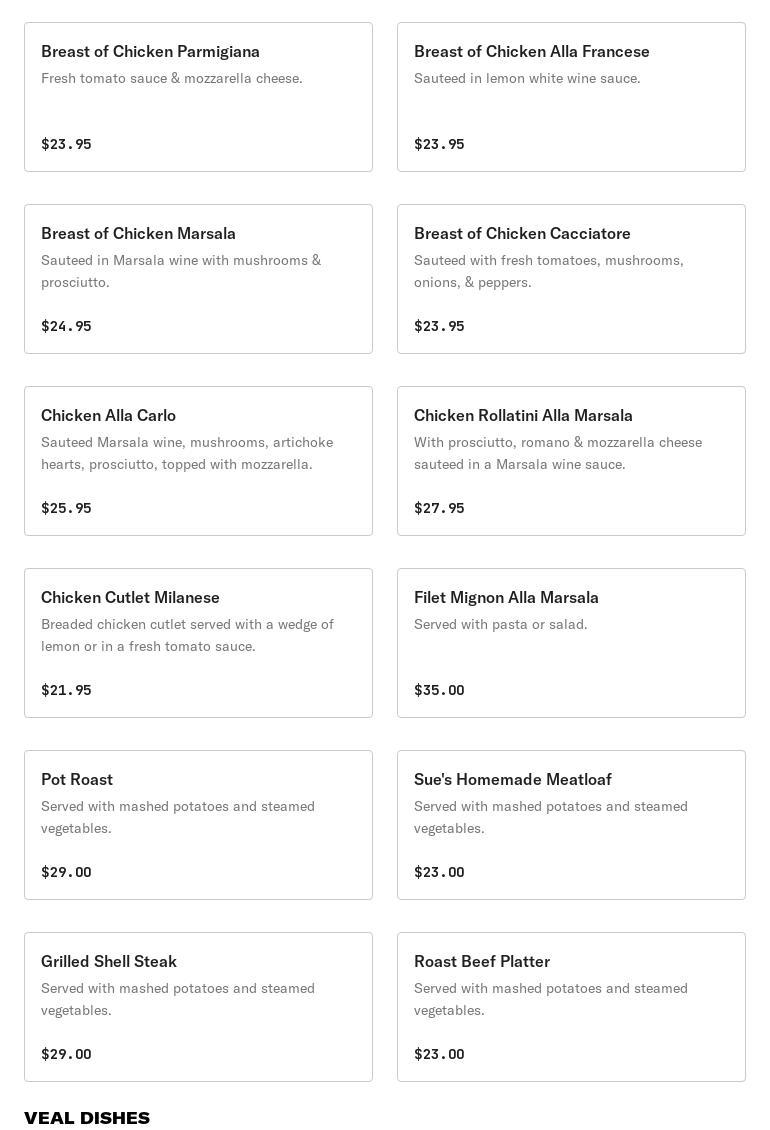Viewport: 770px width, 1130px height.
Task: Click the $21.95 Chicken Cutlet Milanese price
Action: [x=66, y=690]
